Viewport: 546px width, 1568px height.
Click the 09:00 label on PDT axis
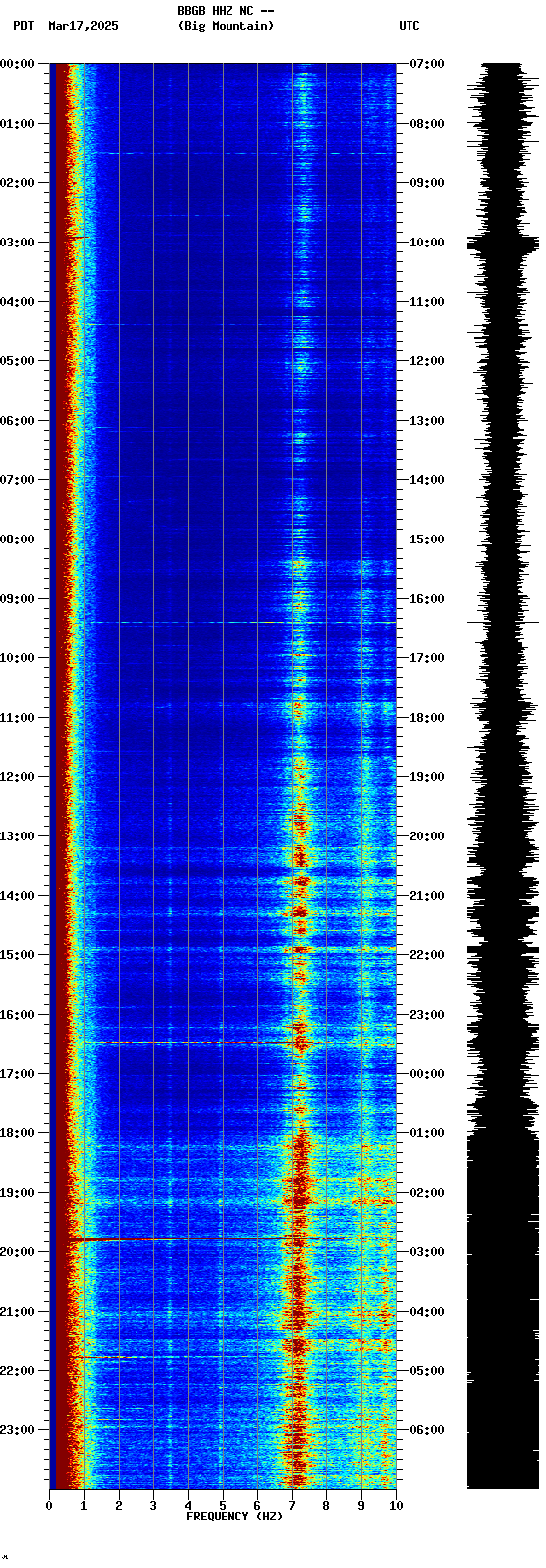(x=18, y=599)
